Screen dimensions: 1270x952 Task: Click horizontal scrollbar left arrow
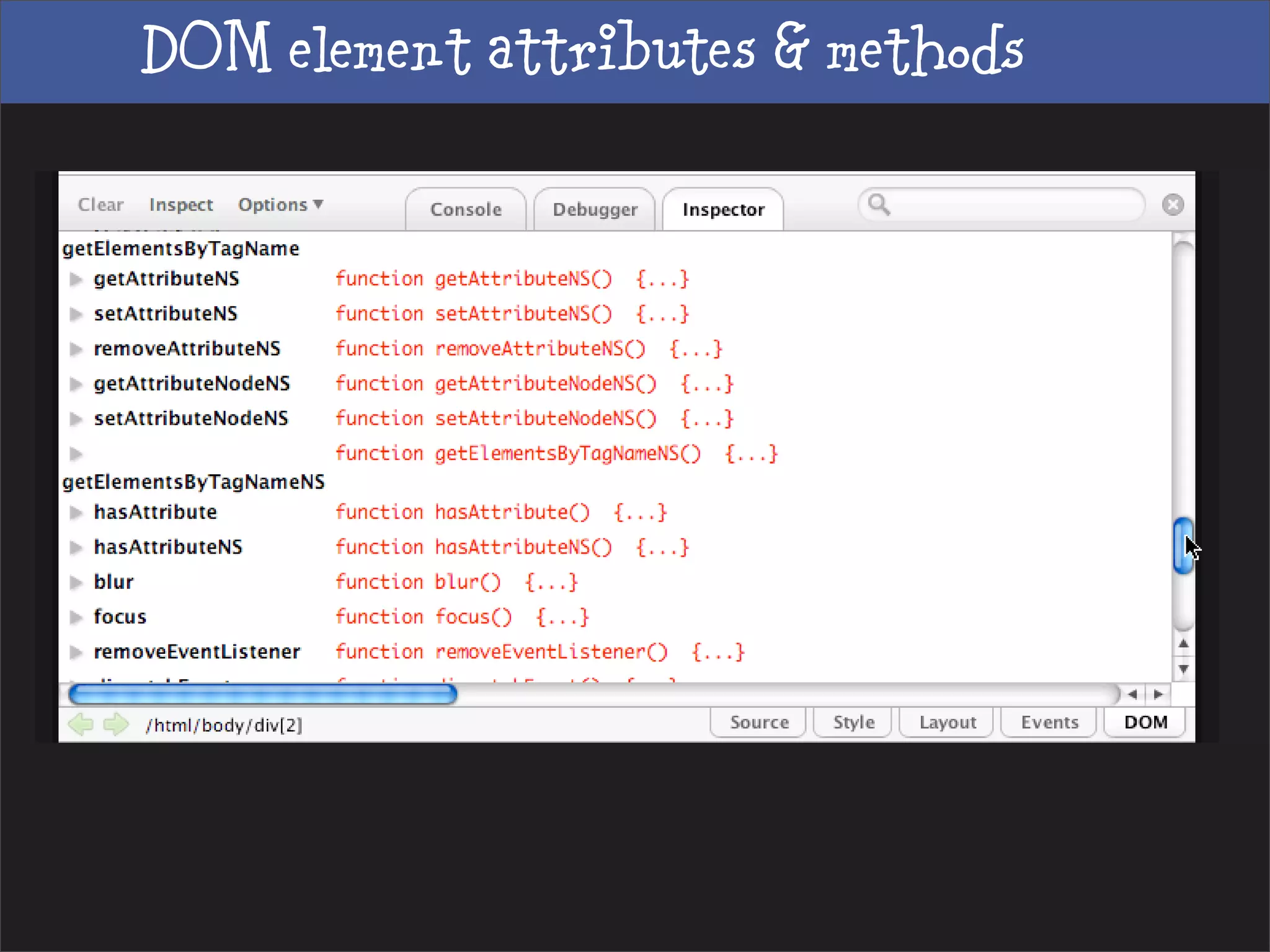coord(1132,694)
